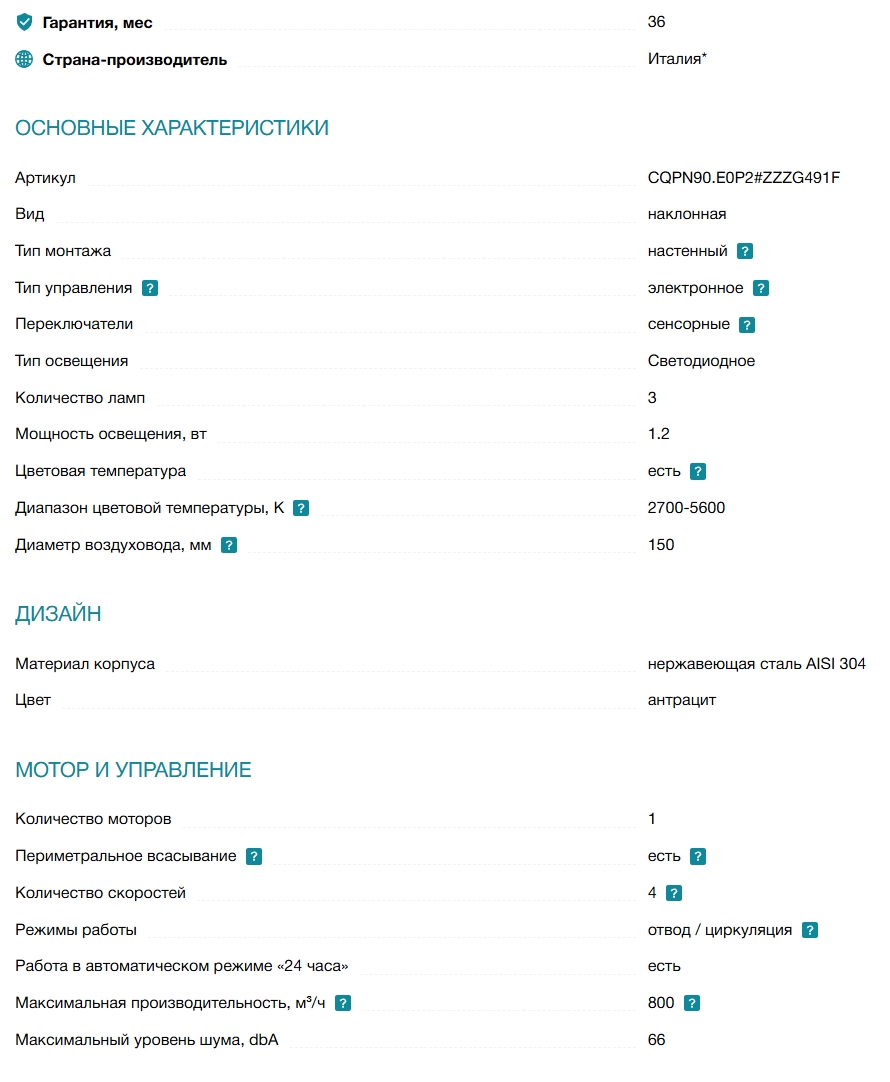This screenshot has width=890, height=1082.
Task: Click the МОТОР И УПРАВЛЕНИЕ heading
Action: coord(133,770)
